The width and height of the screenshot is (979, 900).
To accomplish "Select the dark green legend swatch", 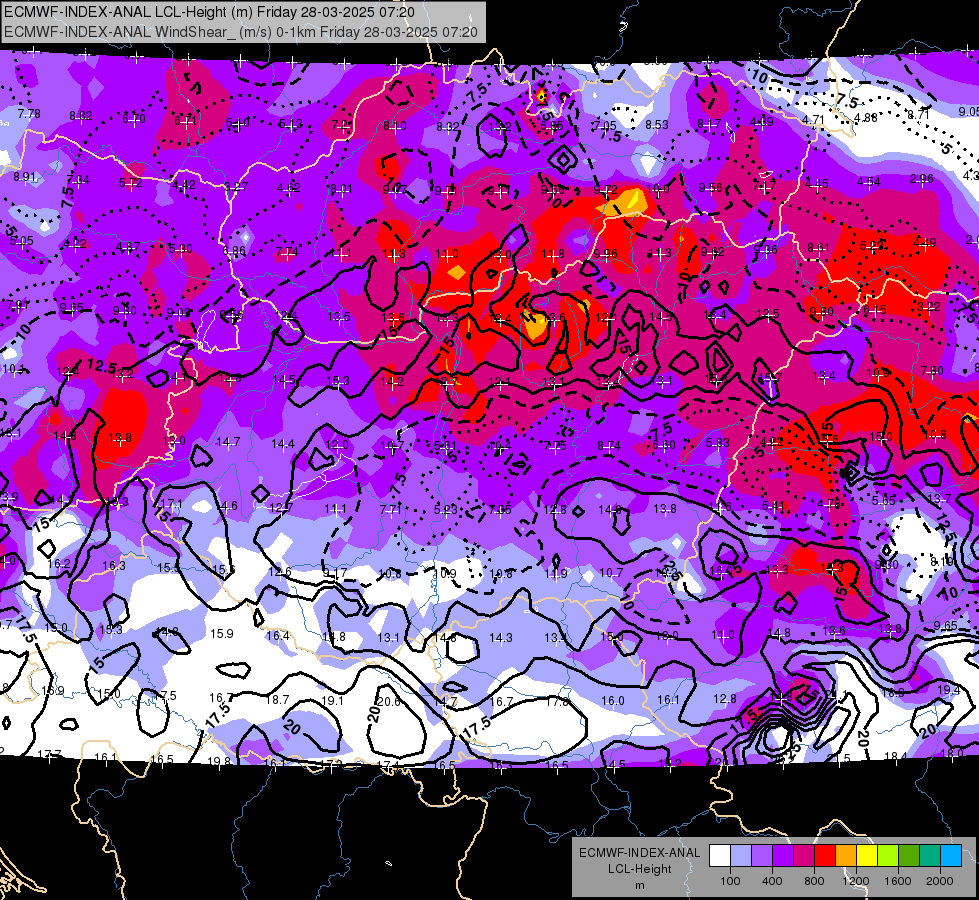I will click(x=909, y=856).
